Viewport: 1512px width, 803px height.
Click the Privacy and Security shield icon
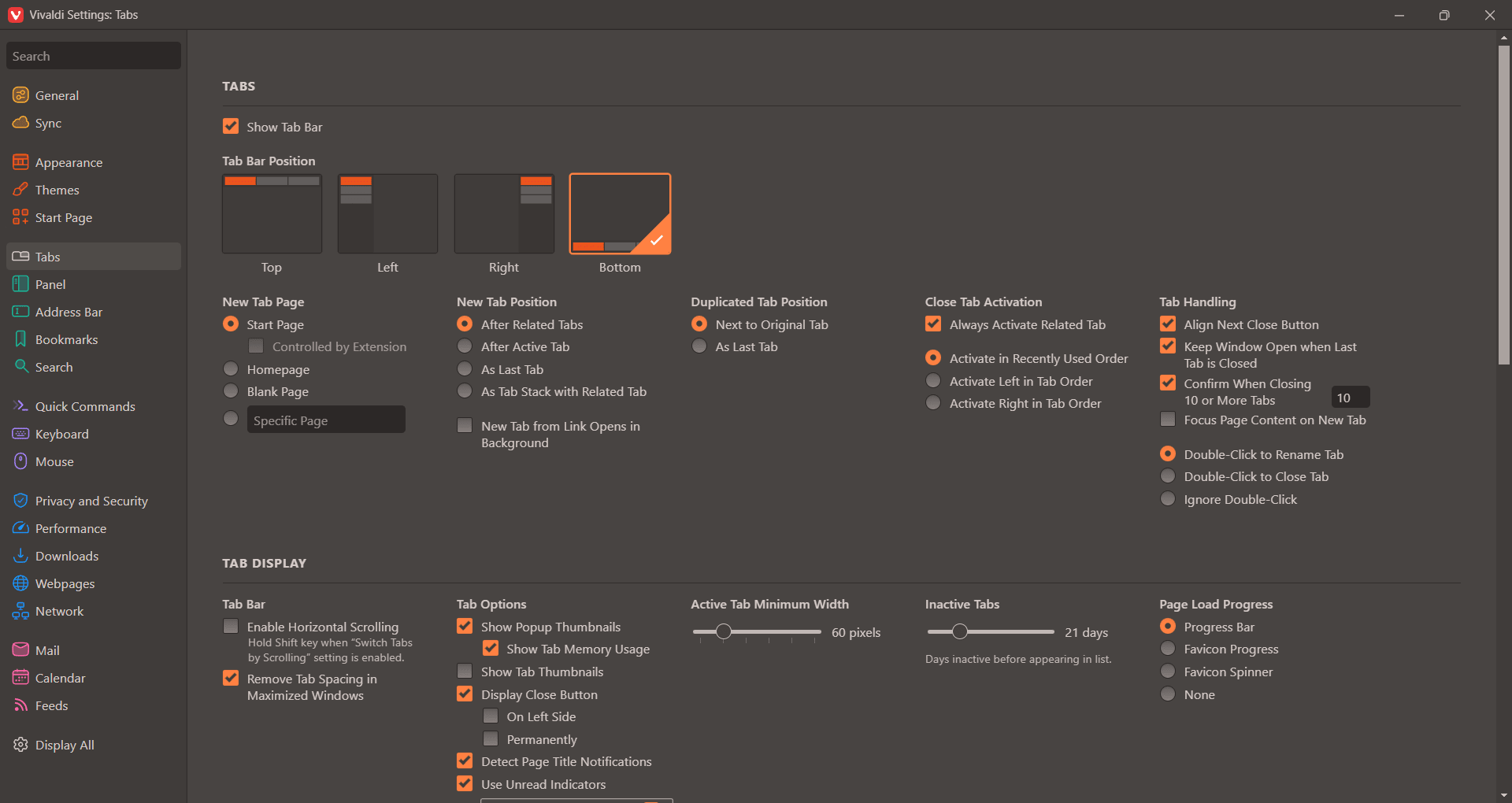(x=20, y=501)
